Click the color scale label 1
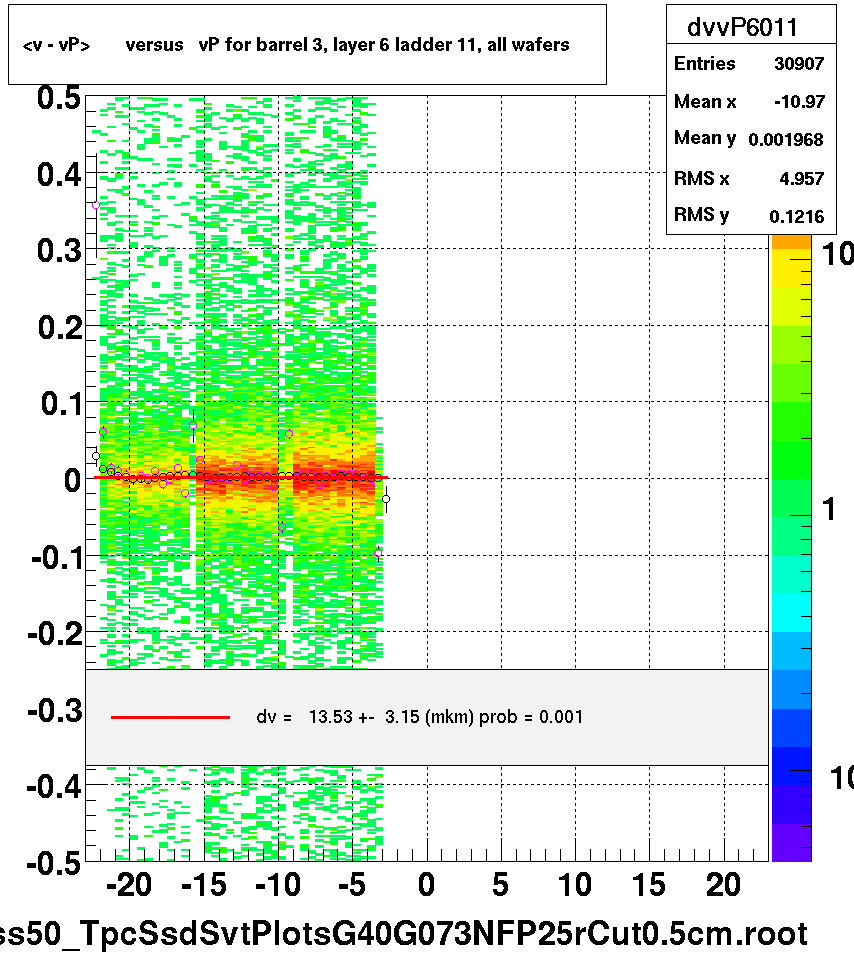The image size is (854, 957). pyautogui.click(x=829, y=508)
